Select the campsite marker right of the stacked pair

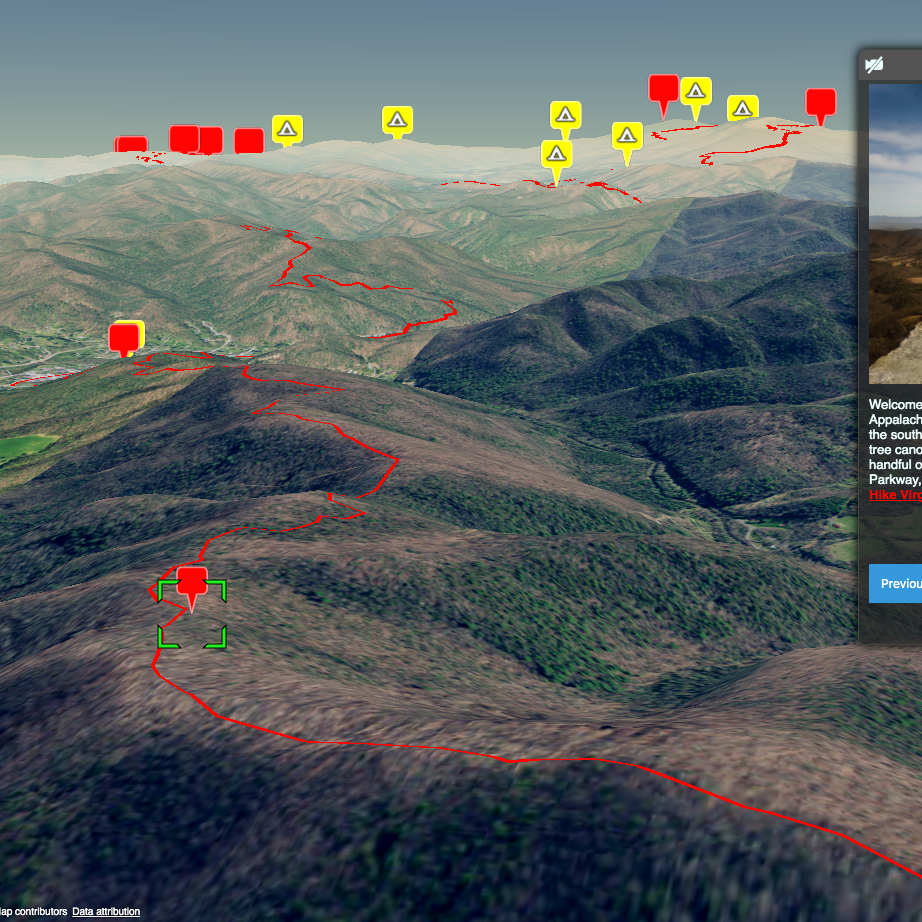pos(627,136)
